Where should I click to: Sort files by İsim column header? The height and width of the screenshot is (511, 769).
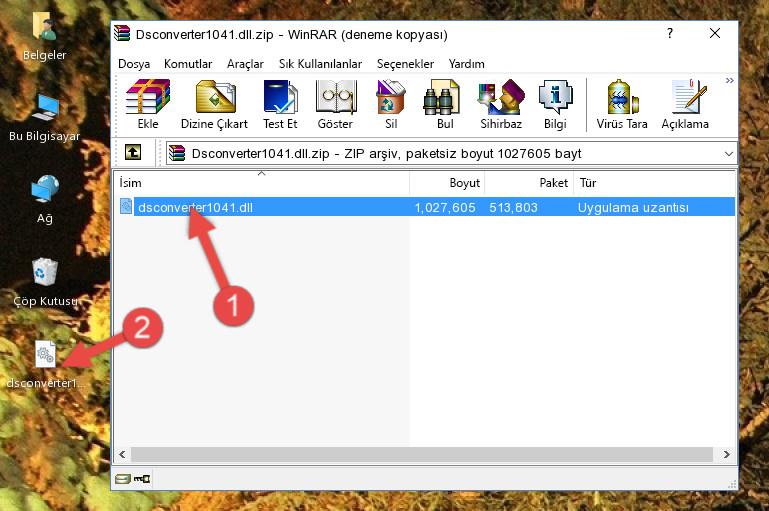[x=262, y=183]
